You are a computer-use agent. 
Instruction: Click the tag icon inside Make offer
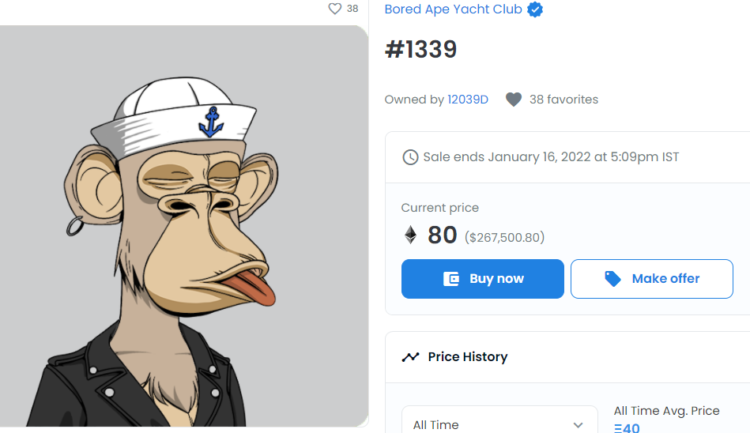point(613,279)
